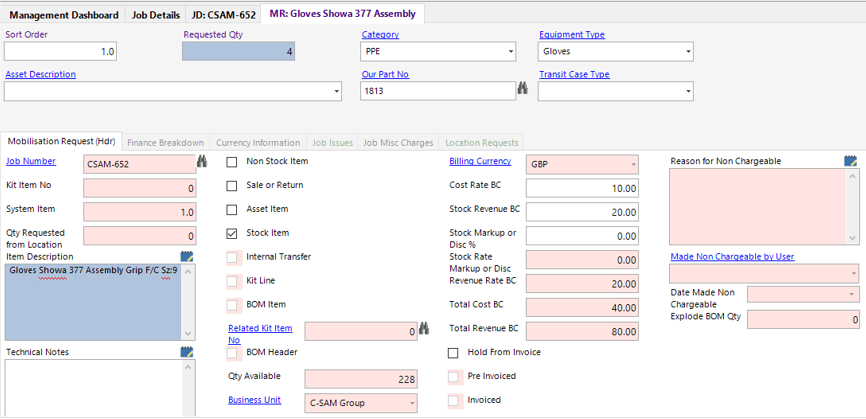Switch to the Management Dashboard tab

[62, 15]
